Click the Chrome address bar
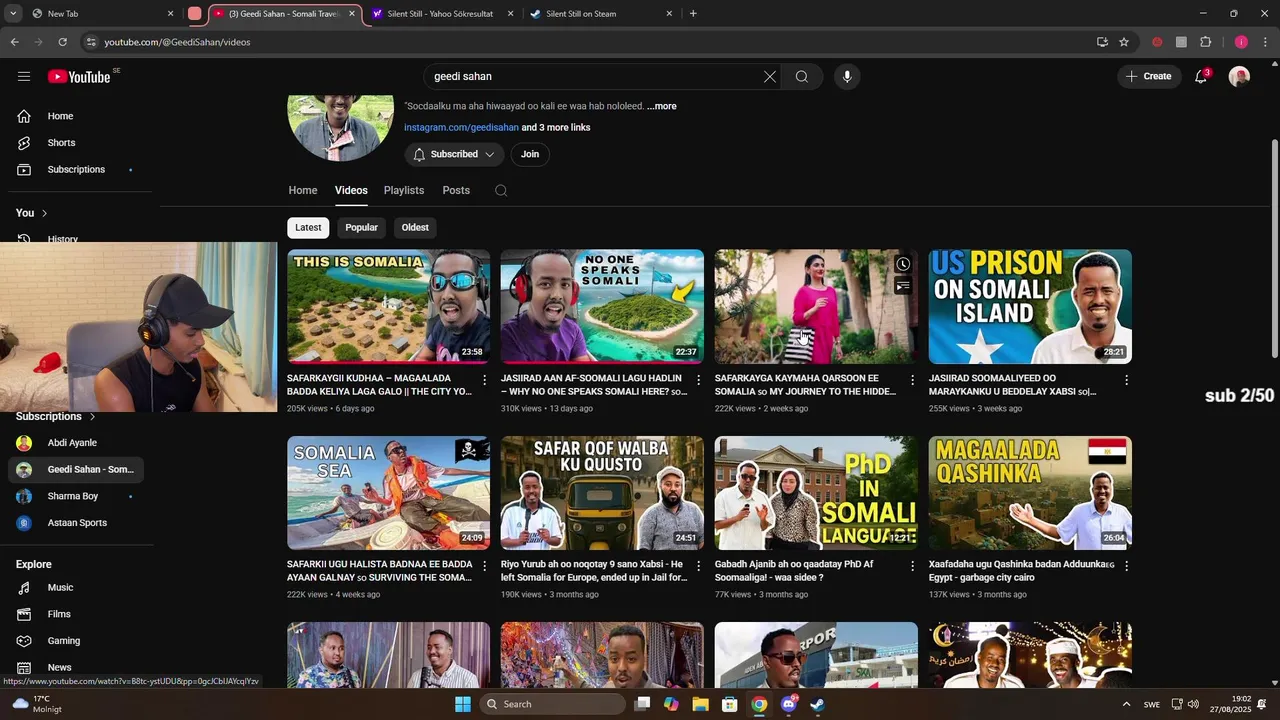Screen dimensions: 1280x720 click(x=590, y=42)
